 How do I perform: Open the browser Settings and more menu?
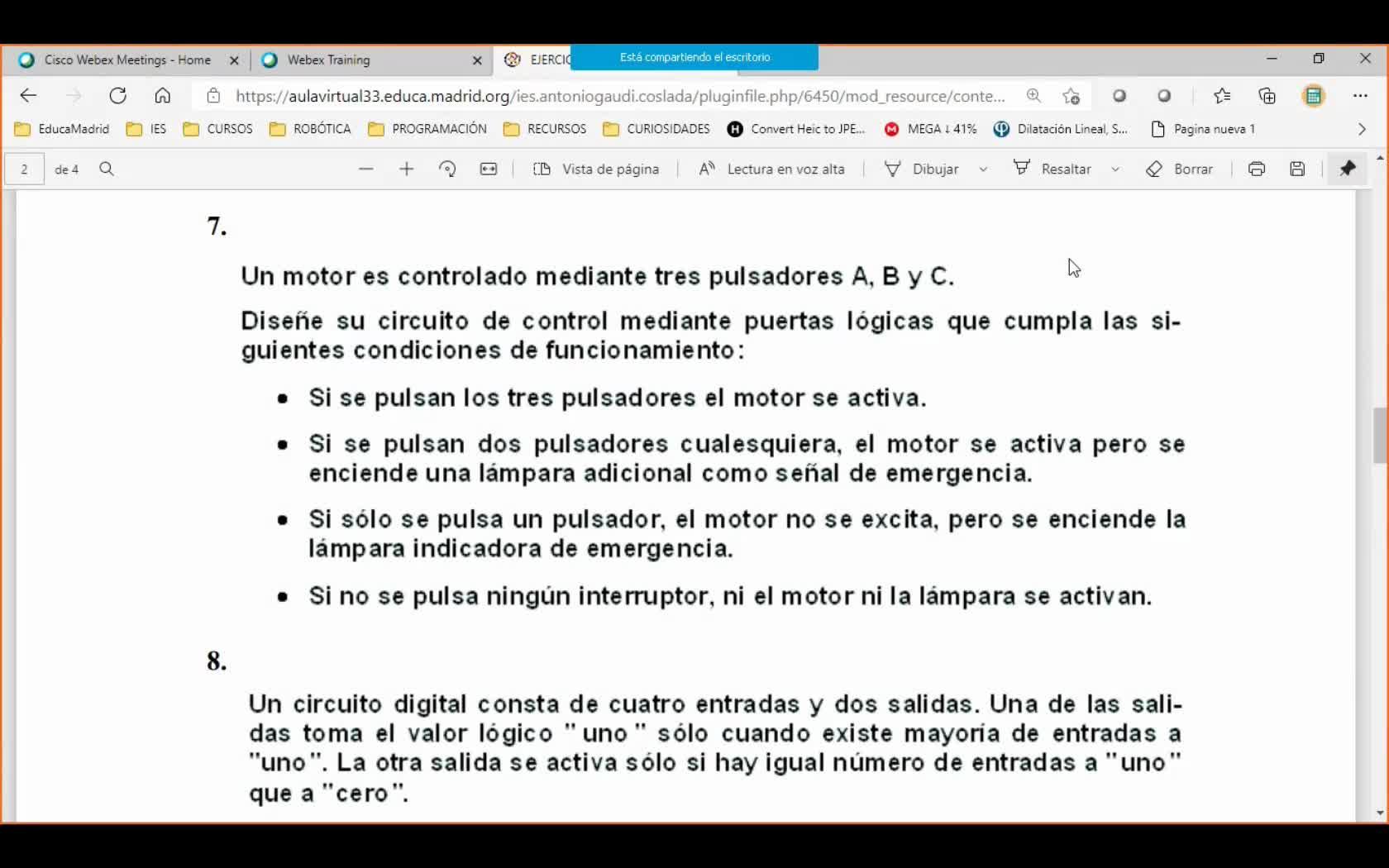click(1360, 96)
